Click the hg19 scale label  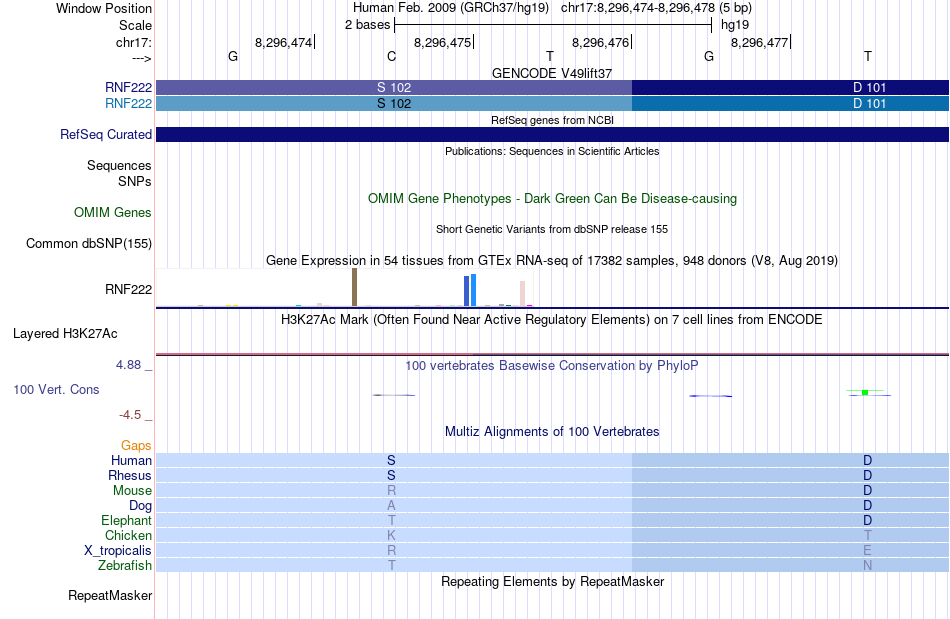[735, 25]
